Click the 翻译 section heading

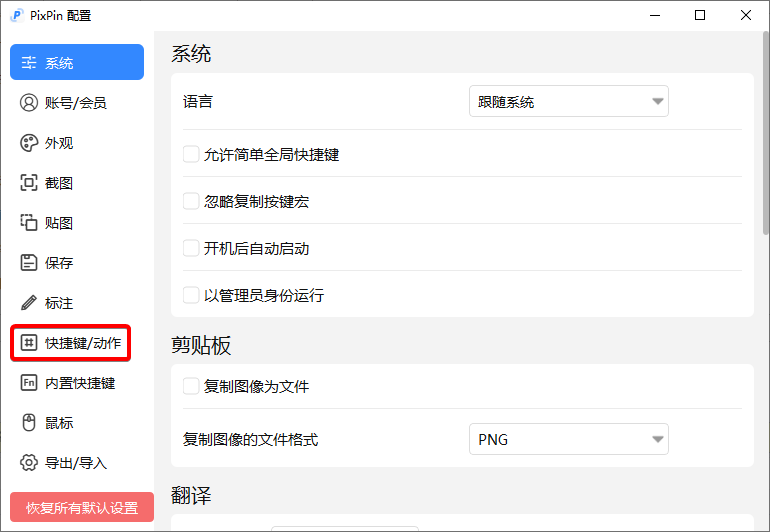(x=191, y=495)
